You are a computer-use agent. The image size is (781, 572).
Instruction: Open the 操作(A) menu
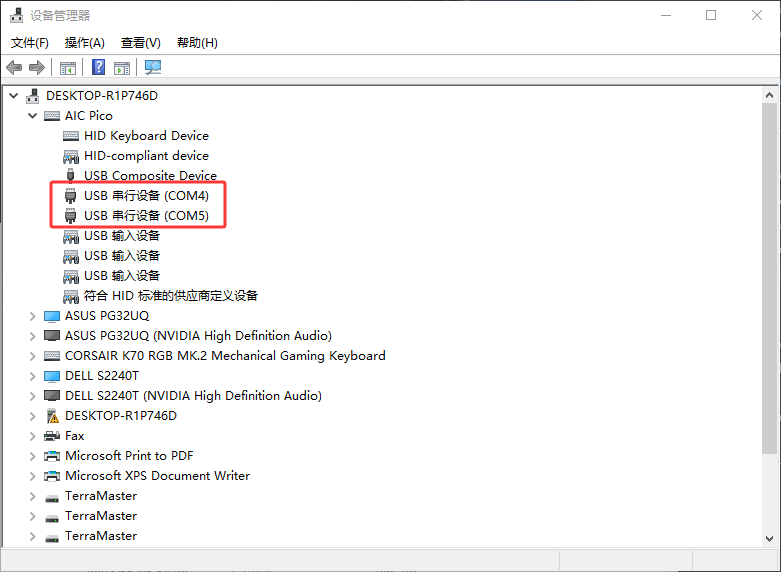85,43
